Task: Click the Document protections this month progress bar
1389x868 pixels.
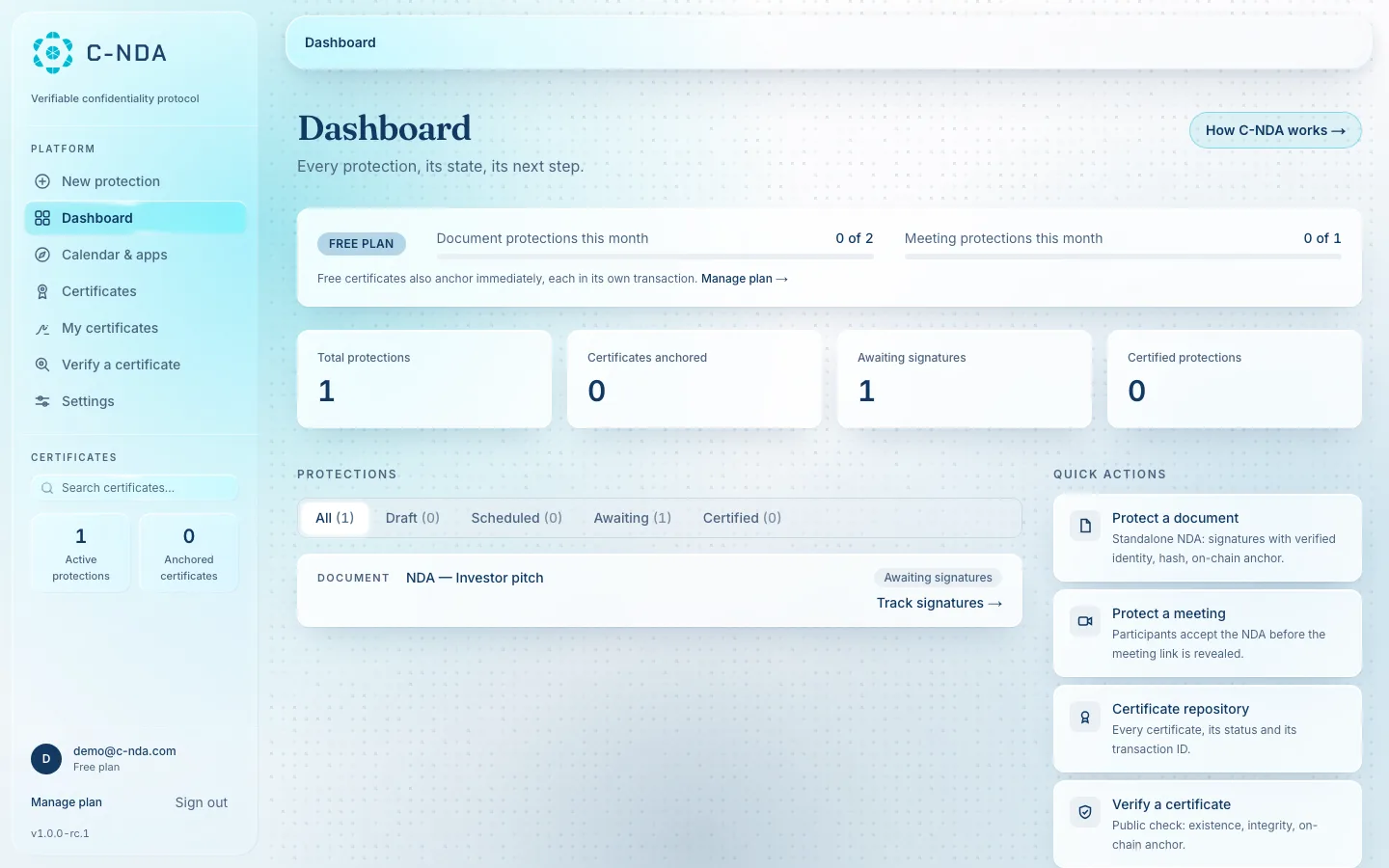Action: point(655,257)
